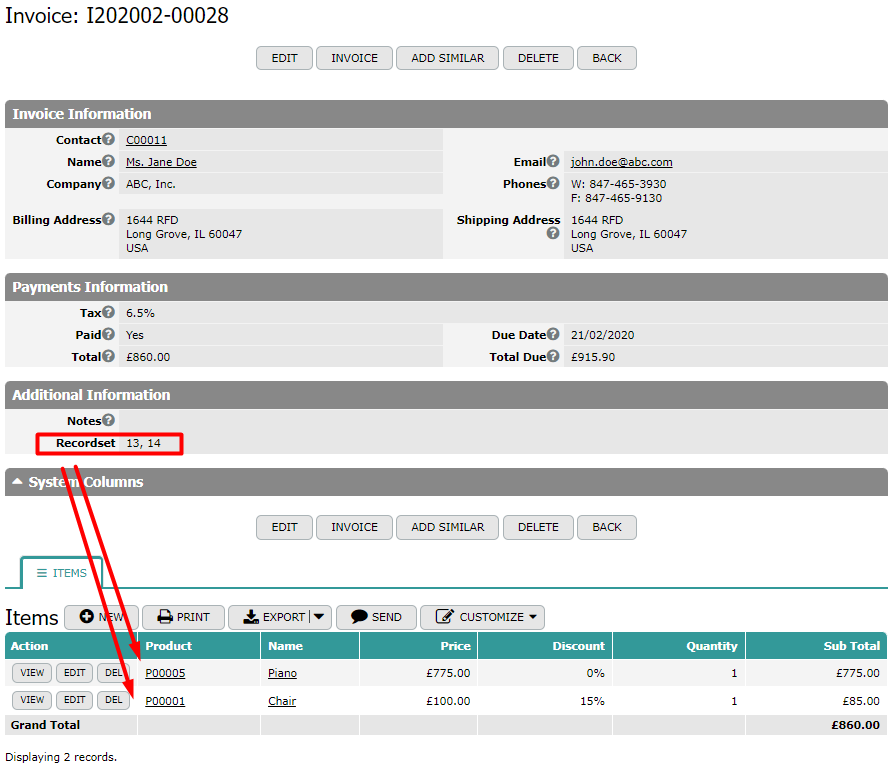The width and height of the screenshot is (895, 768).
Task: Open the Export dropdown arrow
Action: pos(319,617)
